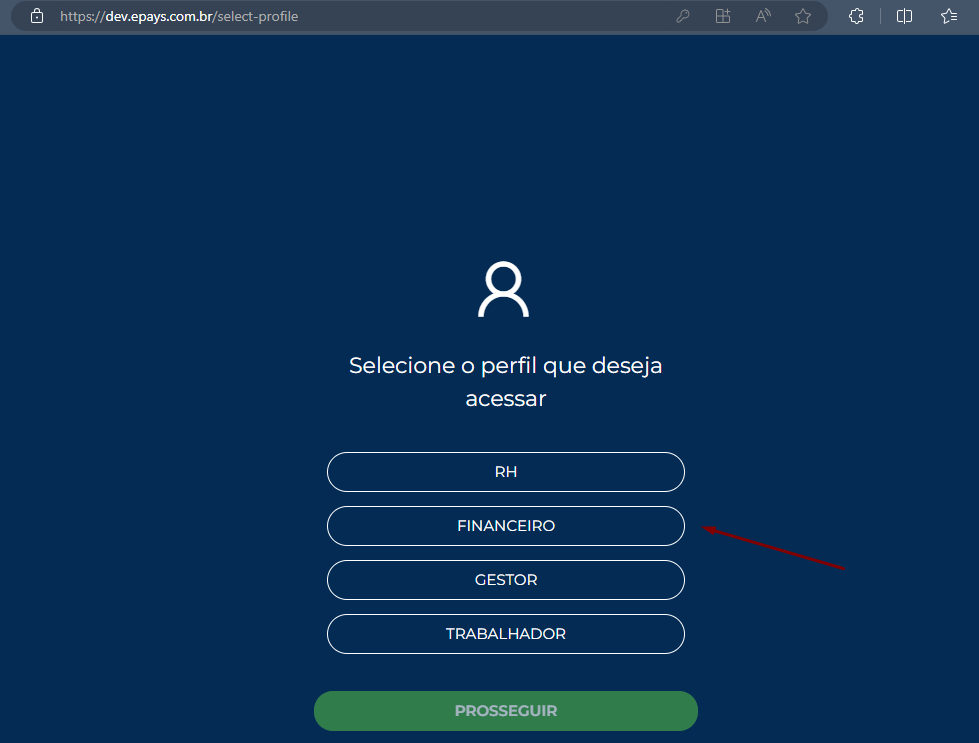
Task: Add this page to favorites with star
Action: click(x=803, y=16)
